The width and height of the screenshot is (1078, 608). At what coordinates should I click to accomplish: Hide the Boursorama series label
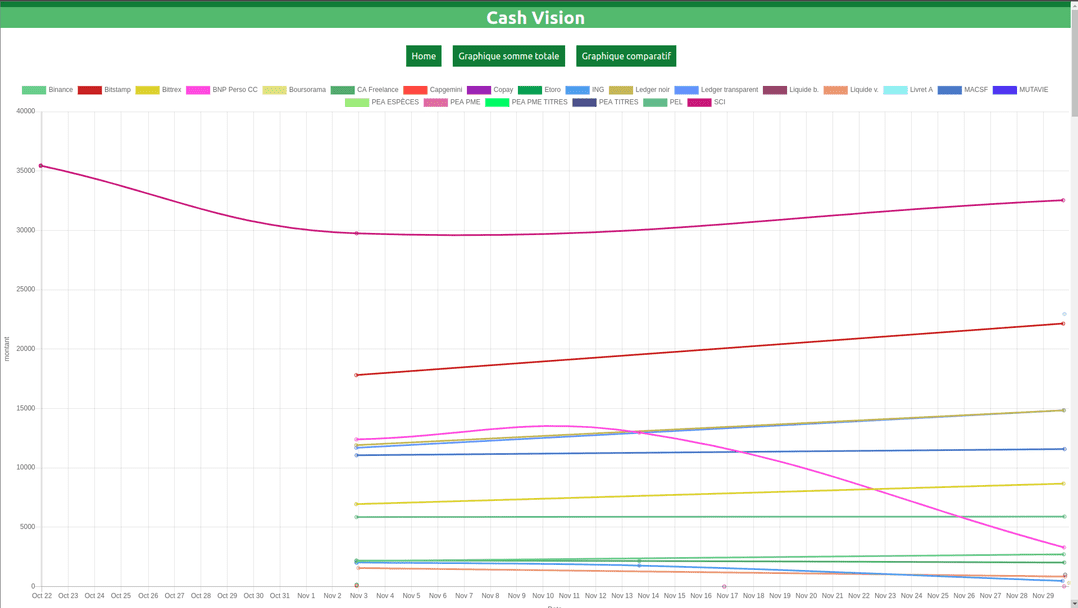(307, 90)
